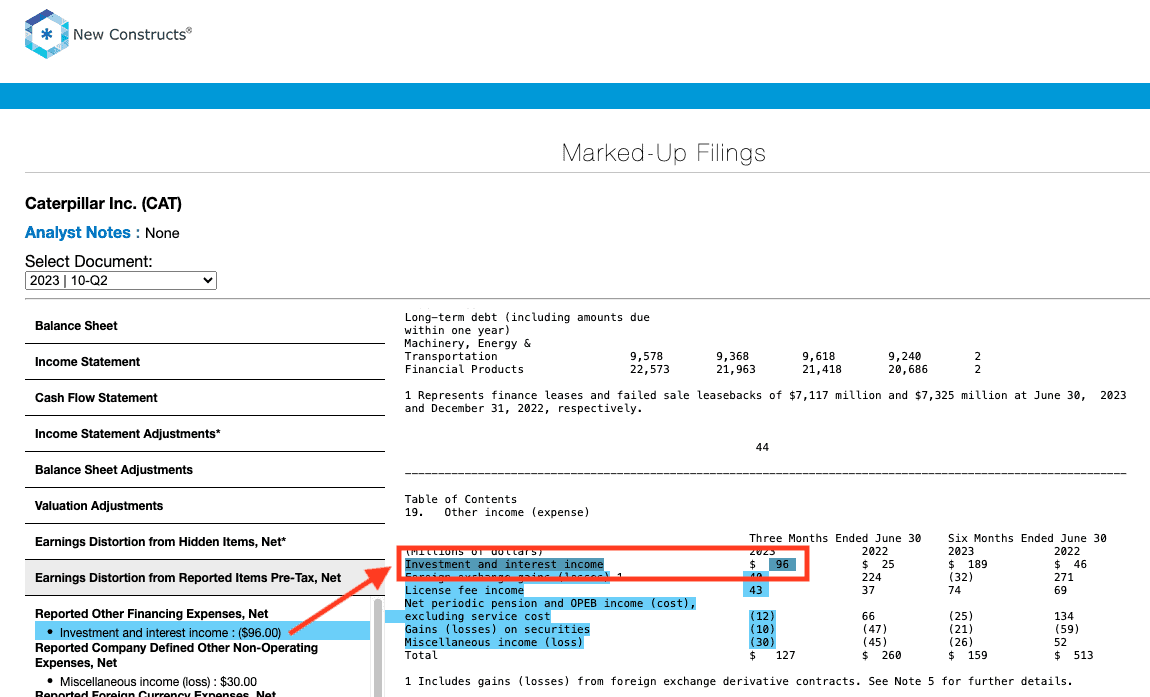Image resolution: width=1150 pixels, height=697 pixels.
Task: Click the New Constructs hexagon logo
Action: (x=46, y=34)
